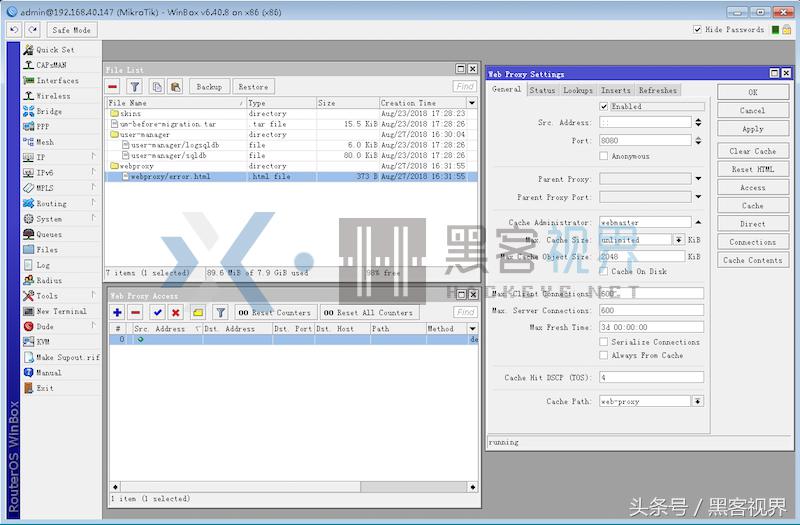Switch to General tab
Screen dimensions: 800x525
(x=507, y=89)
